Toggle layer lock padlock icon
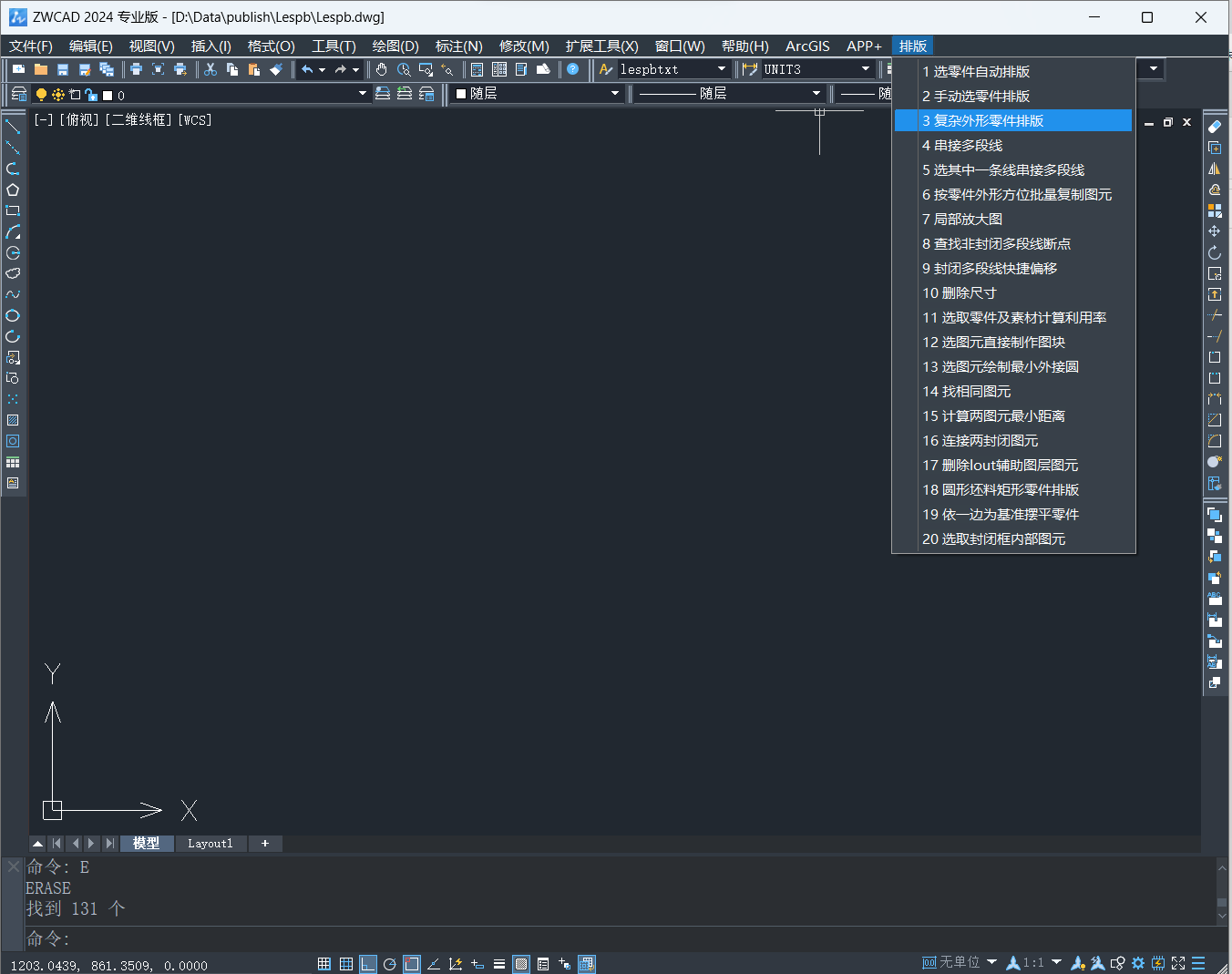The image size is (1232, 974). point(90,95)
